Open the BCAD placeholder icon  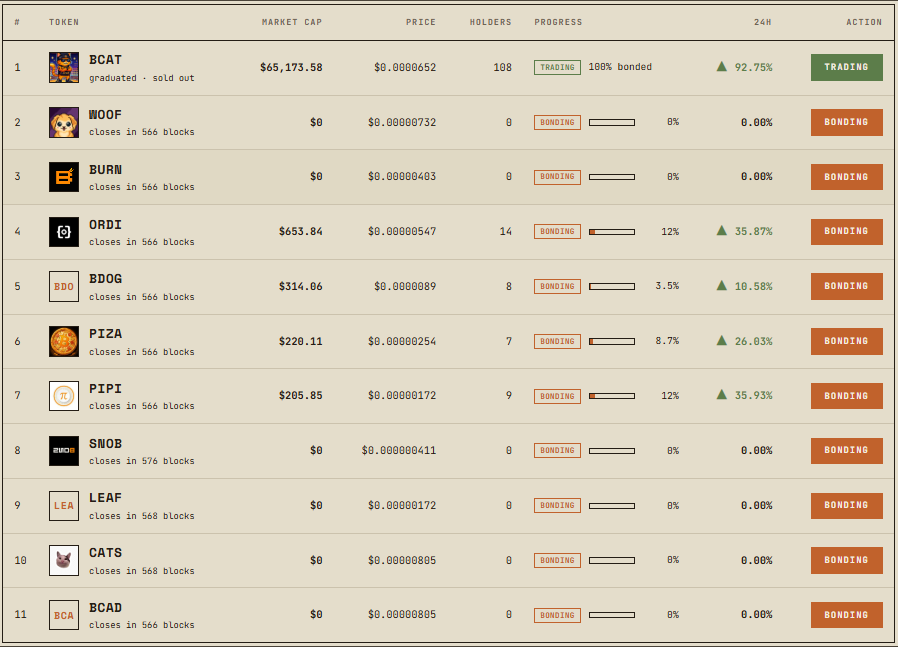(x=64, y=615)
